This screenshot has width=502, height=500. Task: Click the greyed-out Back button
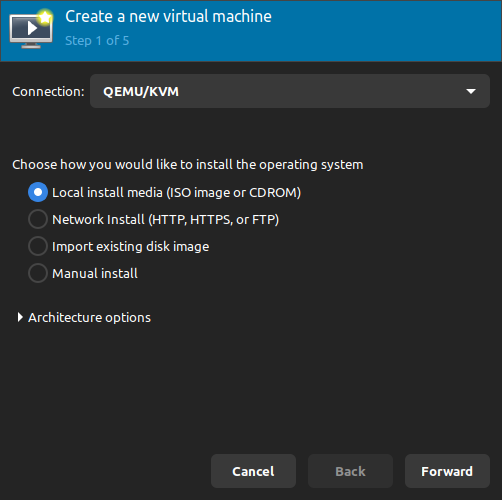[350, 471]
